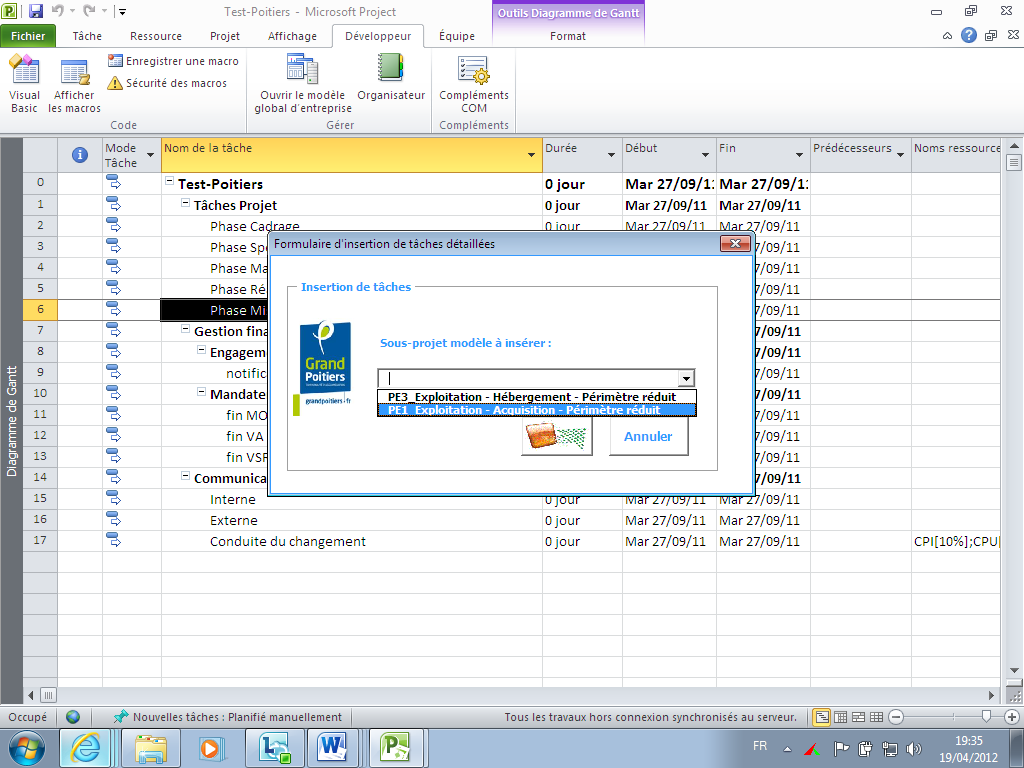Screen dimensions: 1024x768
Task: Open Sécurité des macros settings
Action: pyautogui.click(x=168, y=83)
